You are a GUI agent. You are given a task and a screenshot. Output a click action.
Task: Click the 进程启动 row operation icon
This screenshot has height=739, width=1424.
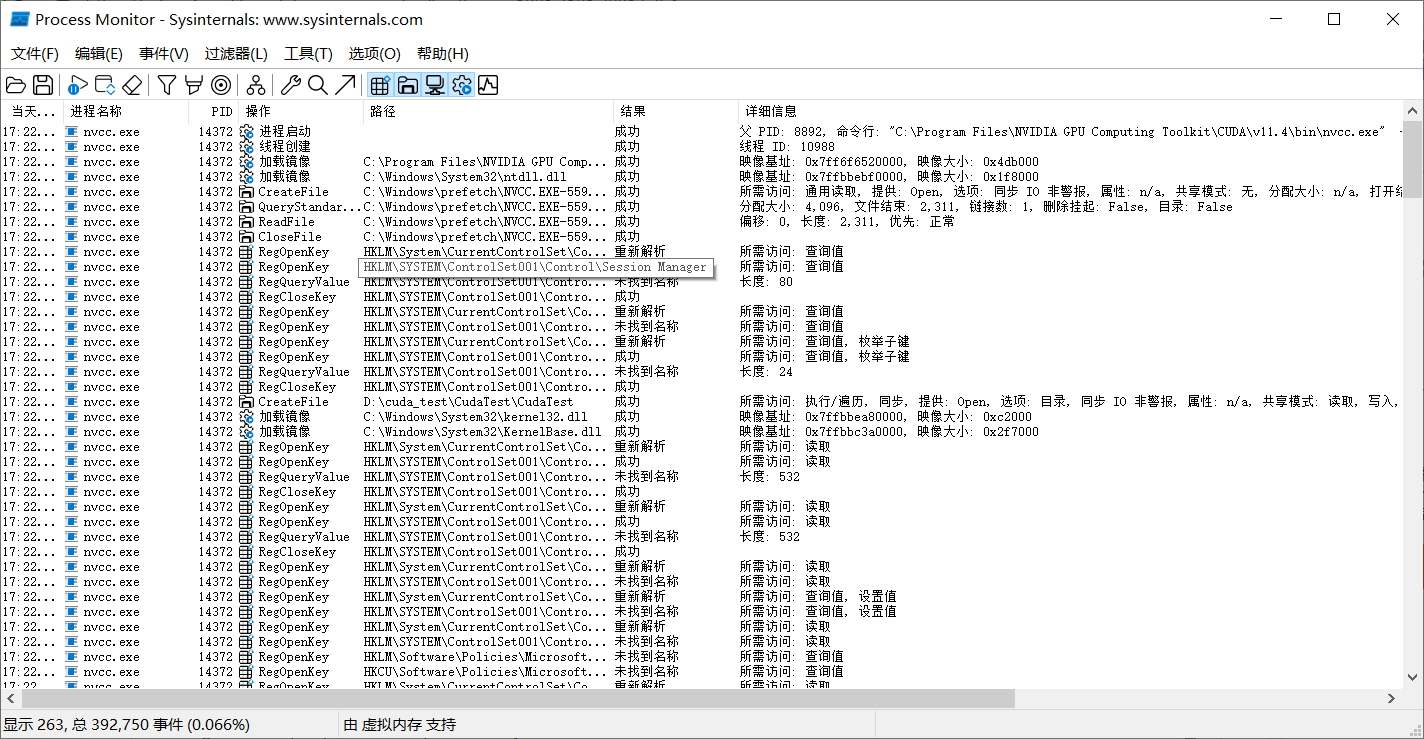coord(247,132)
